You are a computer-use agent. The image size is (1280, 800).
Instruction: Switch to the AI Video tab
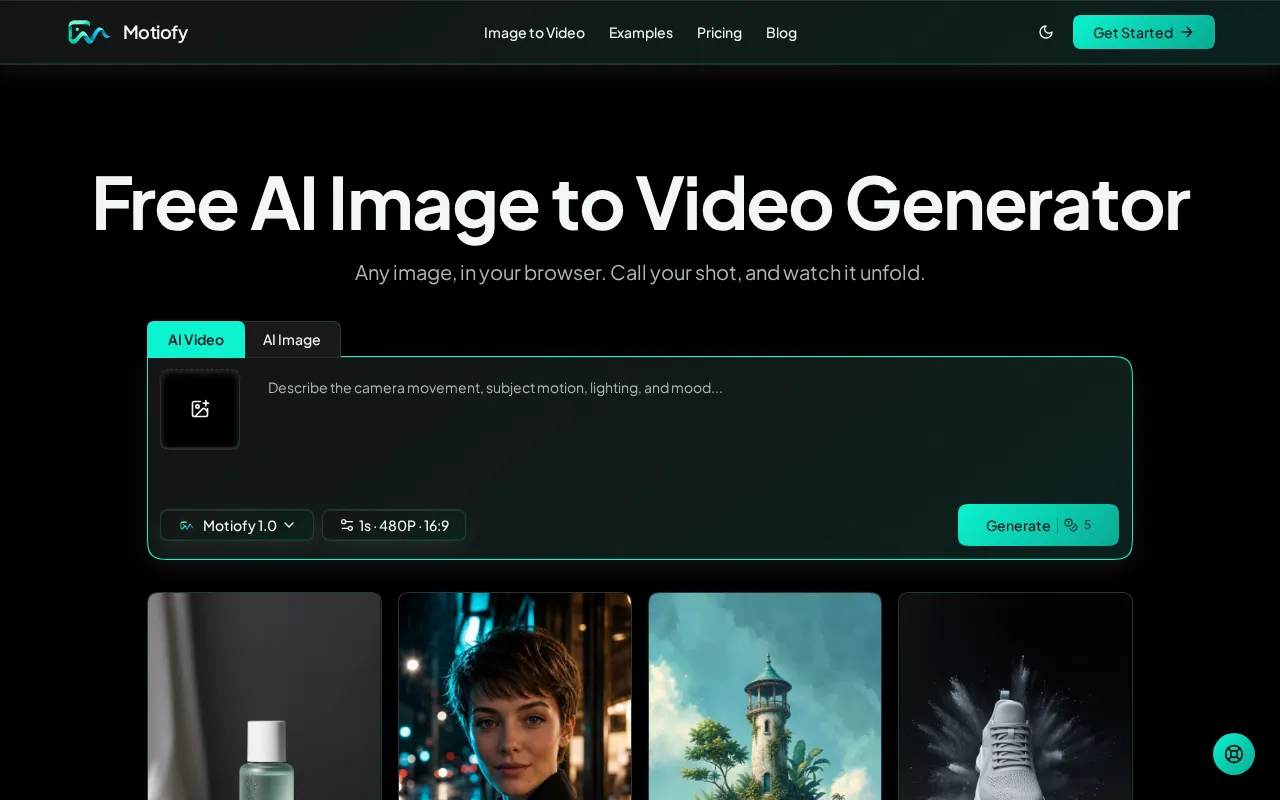click(196, 340)
